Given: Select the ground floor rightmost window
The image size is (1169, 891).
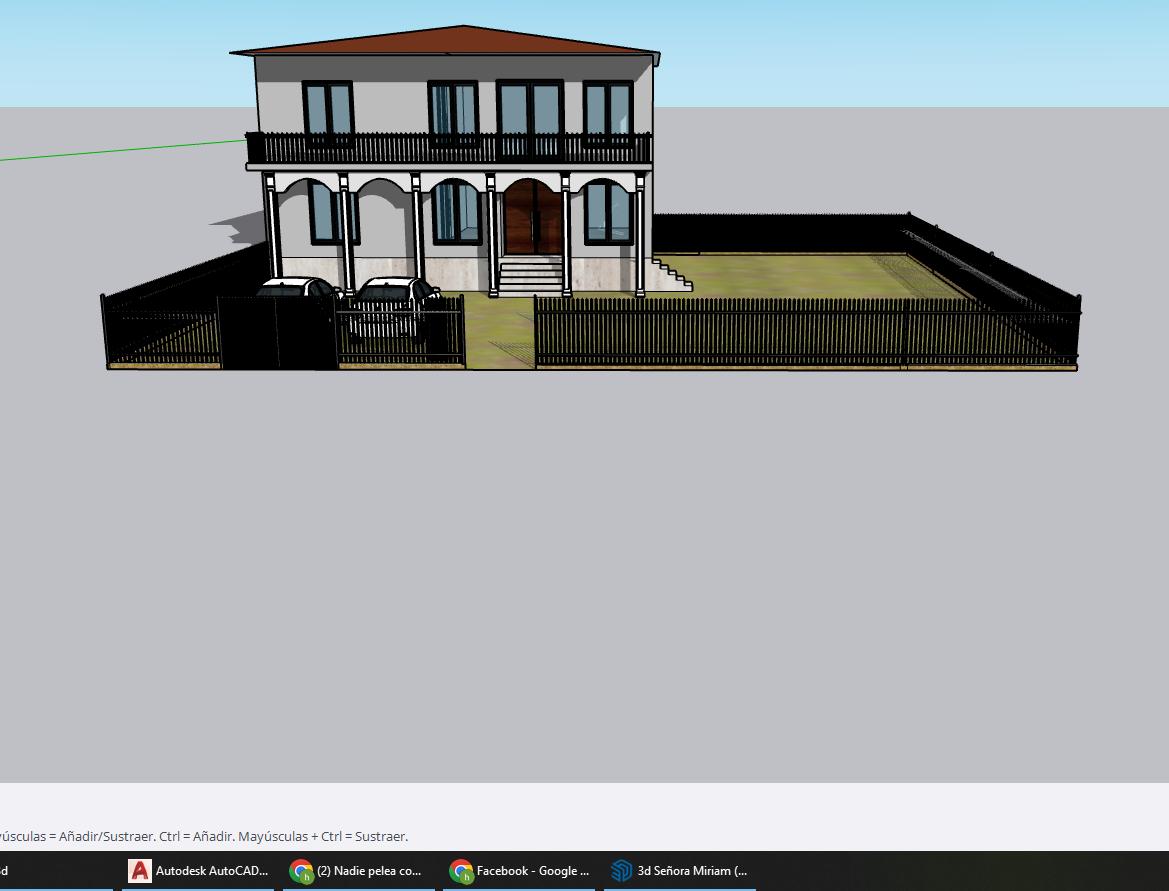Looking at the screenshot, I should 608,212.
